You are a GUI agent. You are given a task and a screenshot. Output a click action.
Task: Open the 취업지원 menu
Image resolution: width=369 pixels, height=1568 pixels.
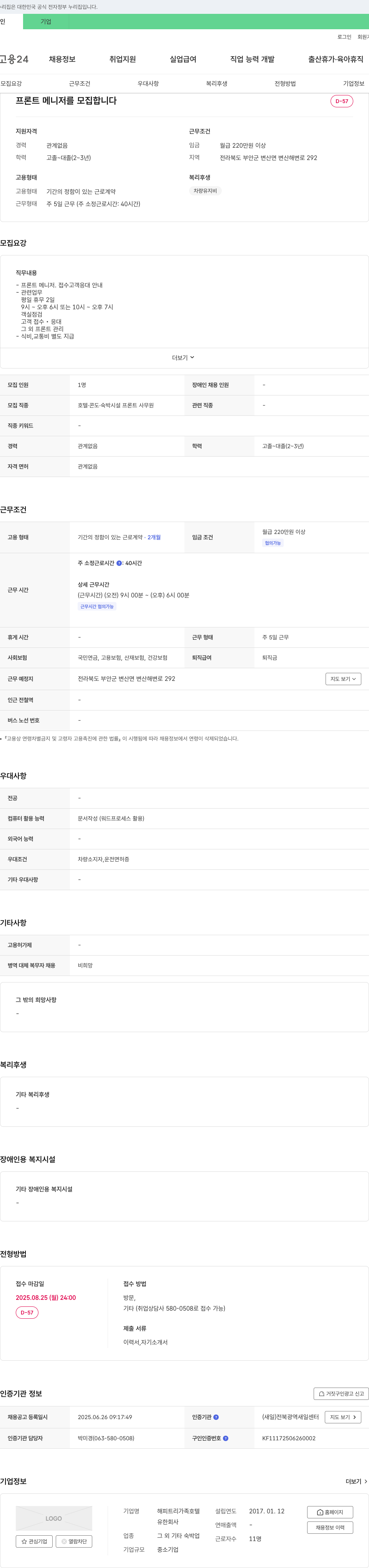[123, 59]
